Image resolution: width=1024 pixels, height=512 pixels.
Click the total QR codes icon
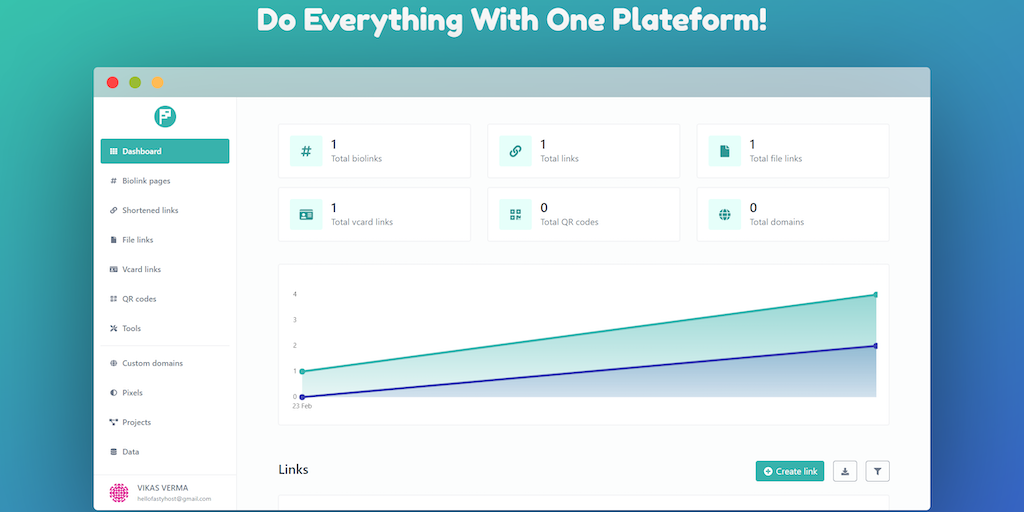[x=515, y=215]
